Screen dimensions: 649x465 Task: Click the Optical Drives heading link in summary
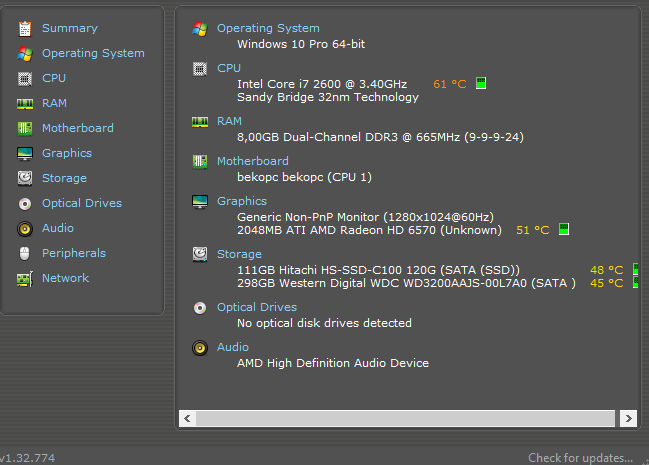(x=257, y=307)
